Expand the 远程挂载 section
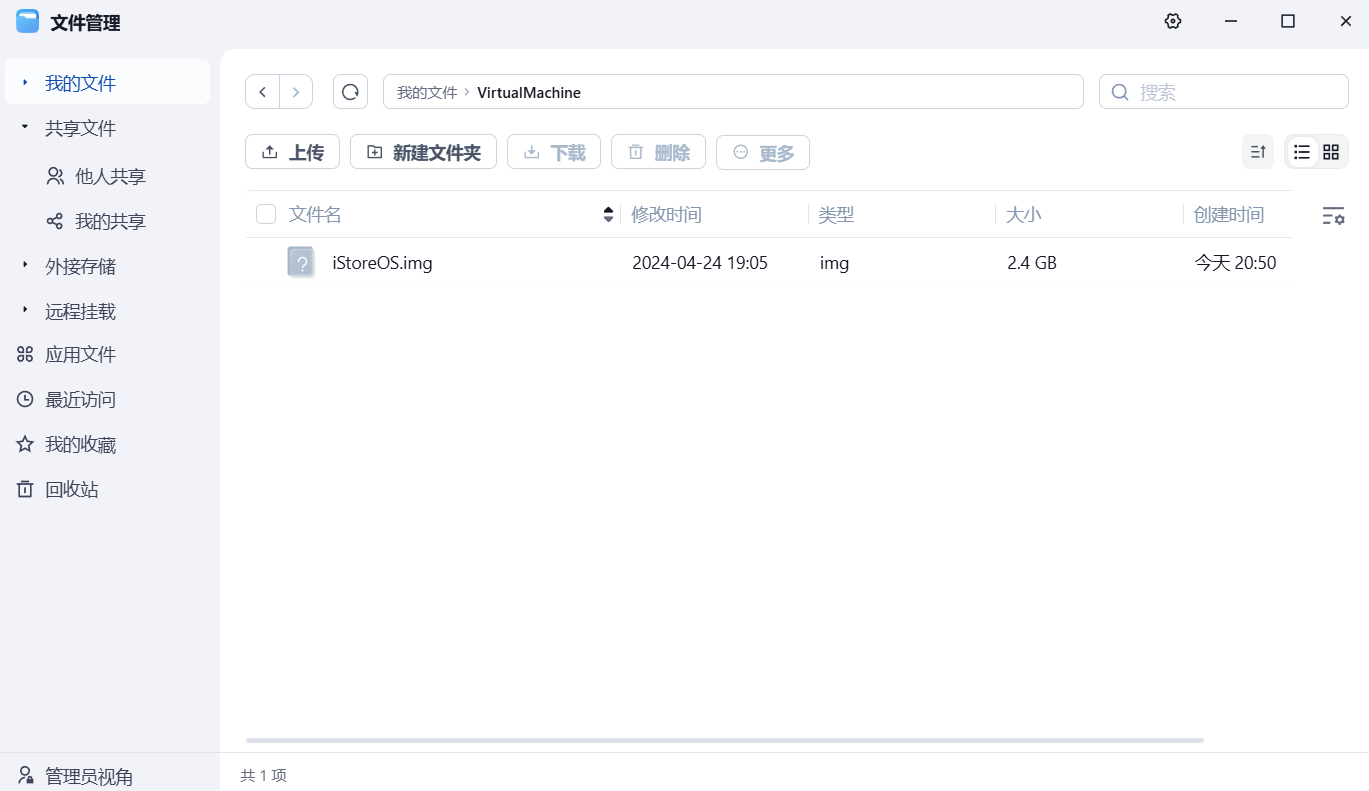Viewport: 1369px width, 791px height. 25,311
